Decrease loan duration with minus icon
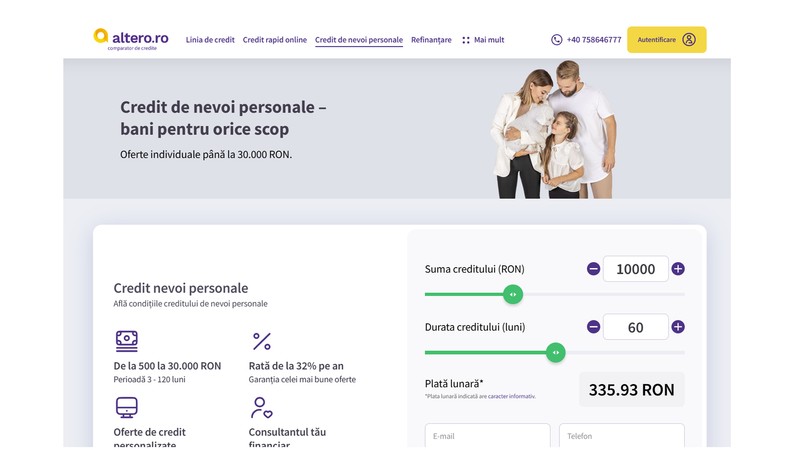800x450 pixels. click(x=593, y=327)
